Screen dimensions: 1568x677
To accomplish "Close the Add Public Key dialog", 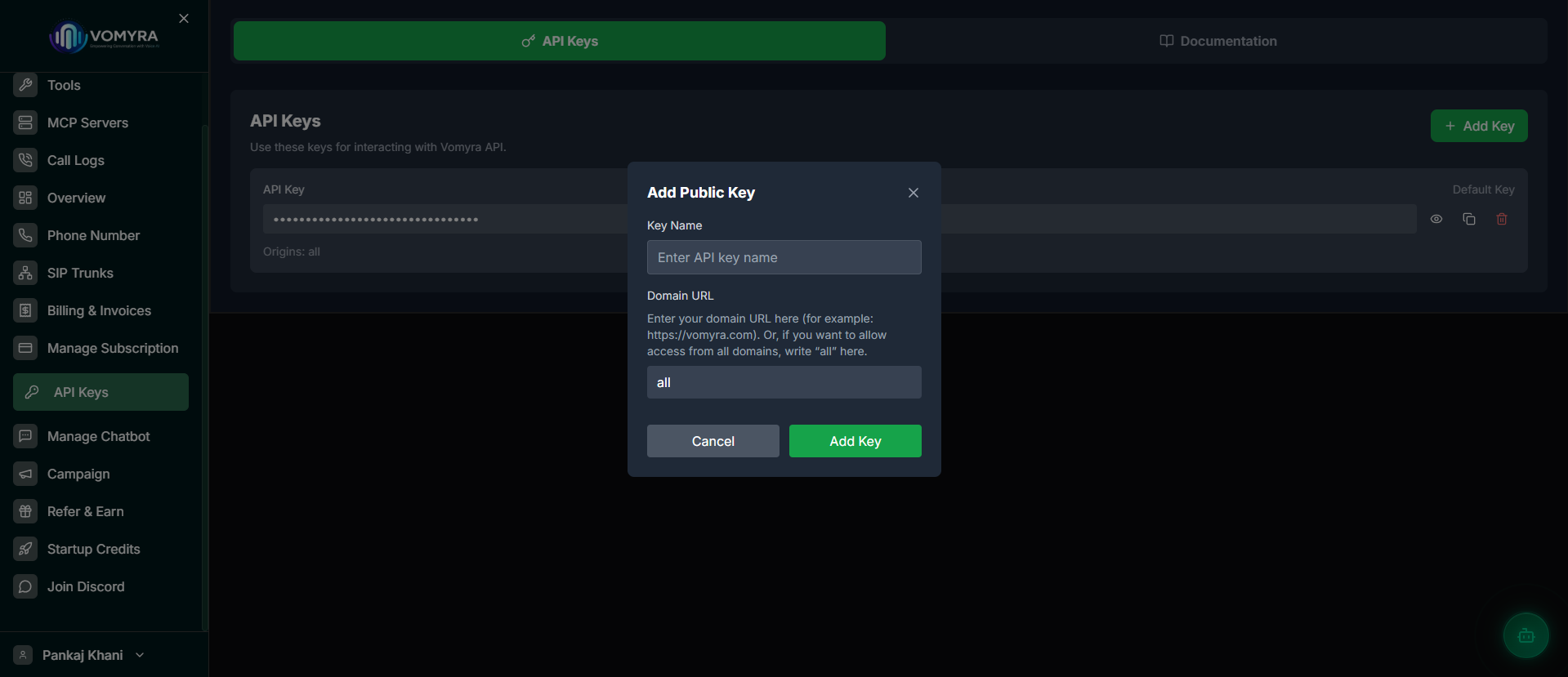I will pos(914,193).
